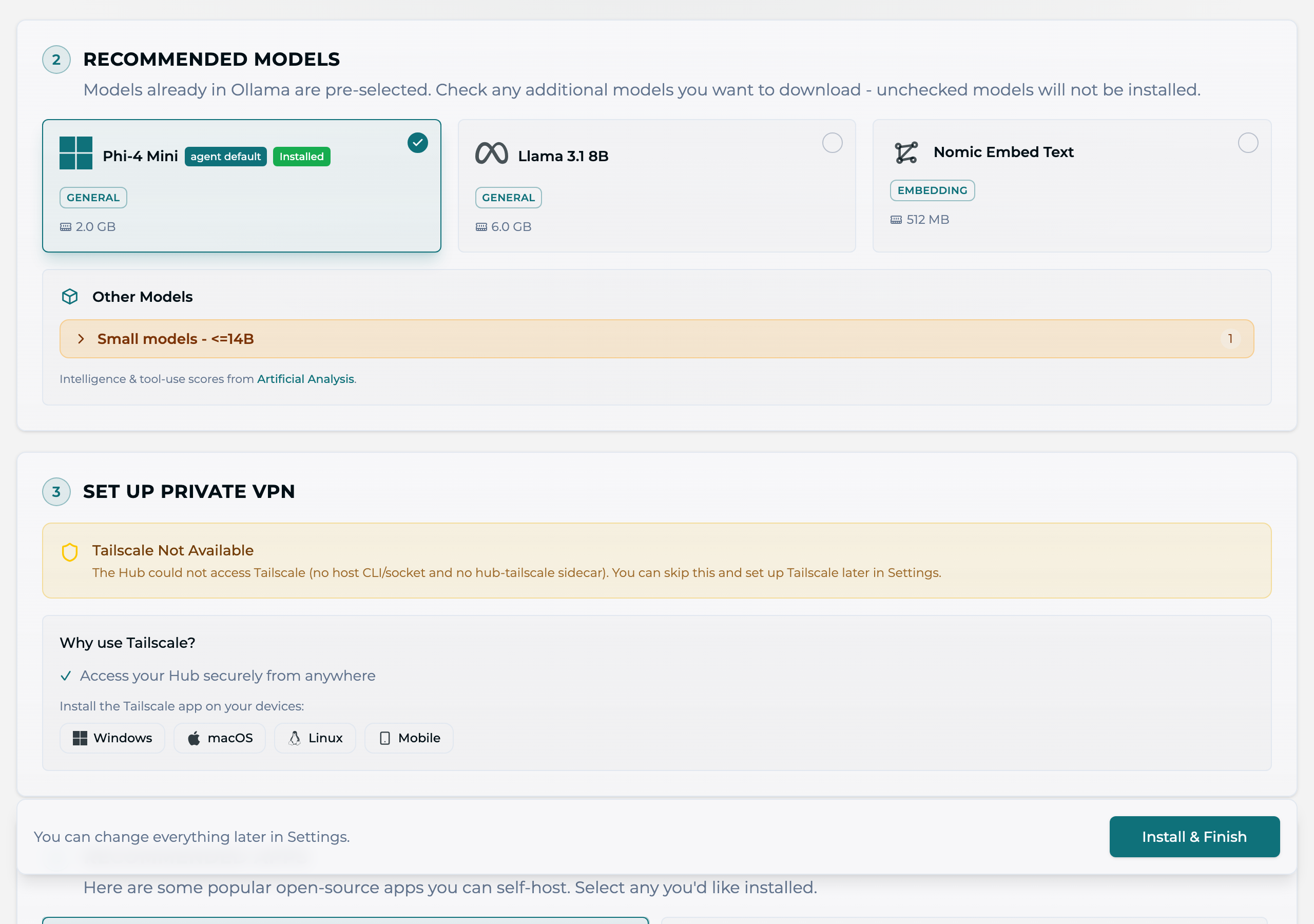Click the Tailscale Not Available heading
This screenshot has width=1314, height=924.
point(173,550)
